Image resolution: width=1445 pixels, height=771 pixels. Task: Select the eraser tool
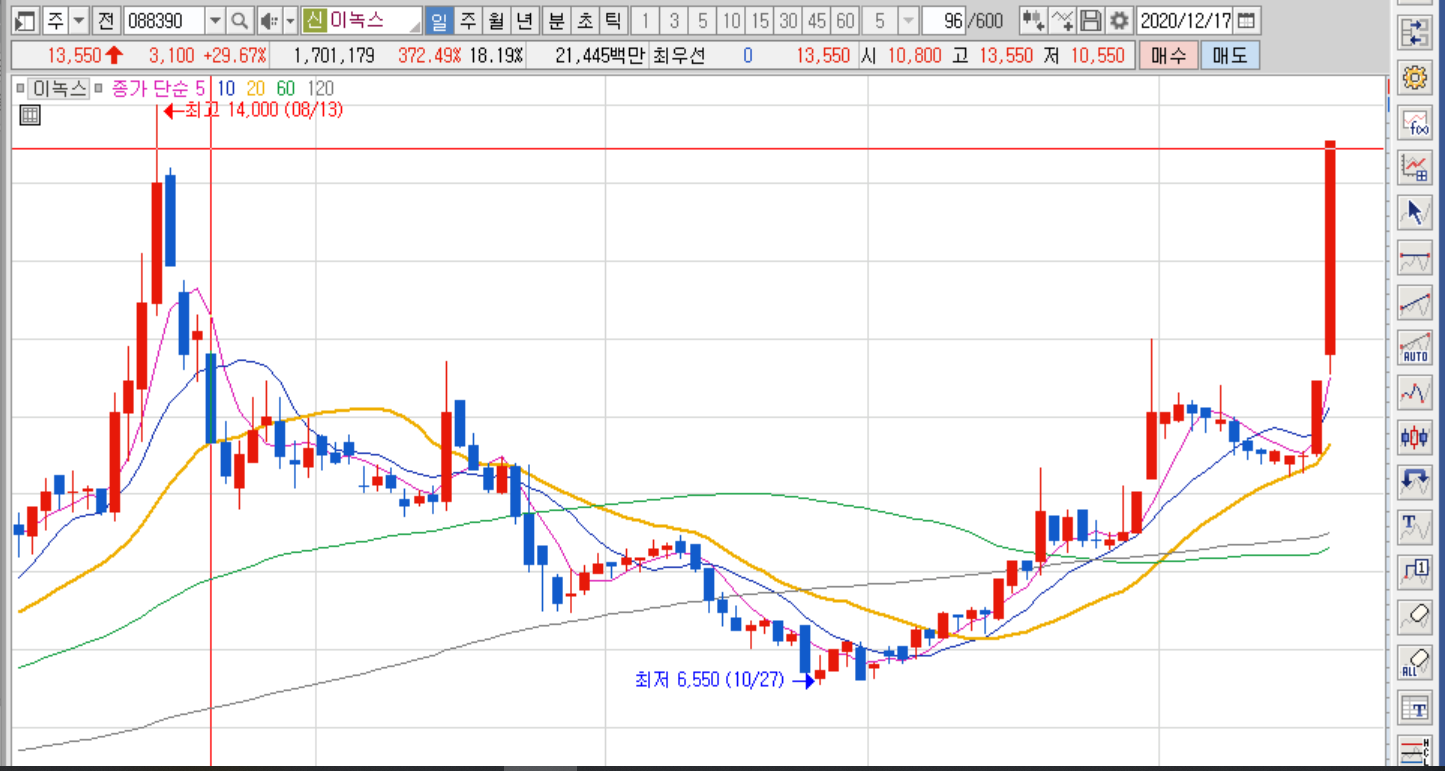[1415, 616]
